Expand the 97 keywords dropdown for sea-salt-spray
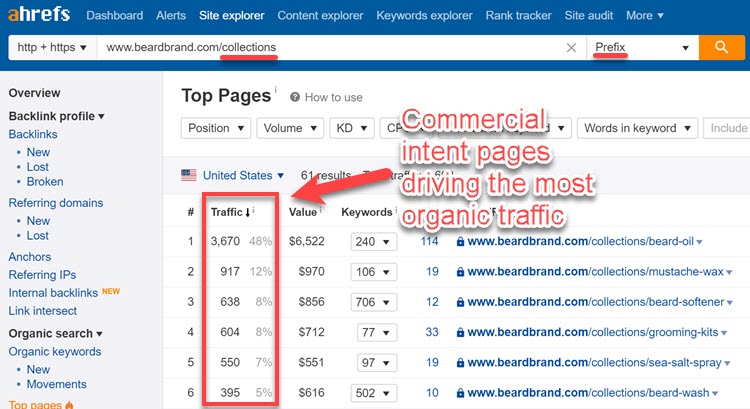 coord(377,363)
